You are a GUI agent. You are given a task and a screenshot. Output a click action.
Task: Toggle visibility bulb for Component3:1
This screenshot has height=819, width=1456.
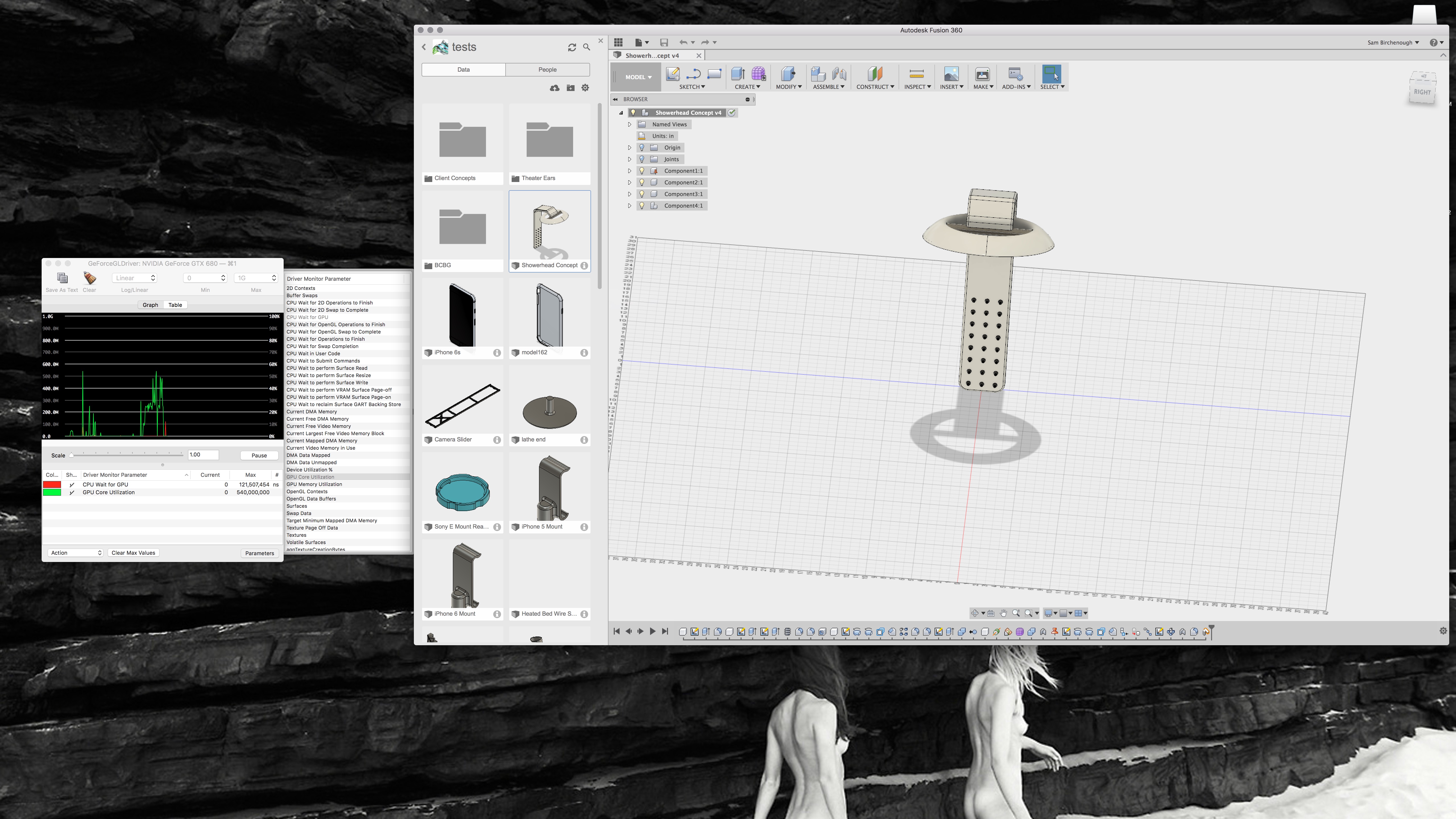642,194
